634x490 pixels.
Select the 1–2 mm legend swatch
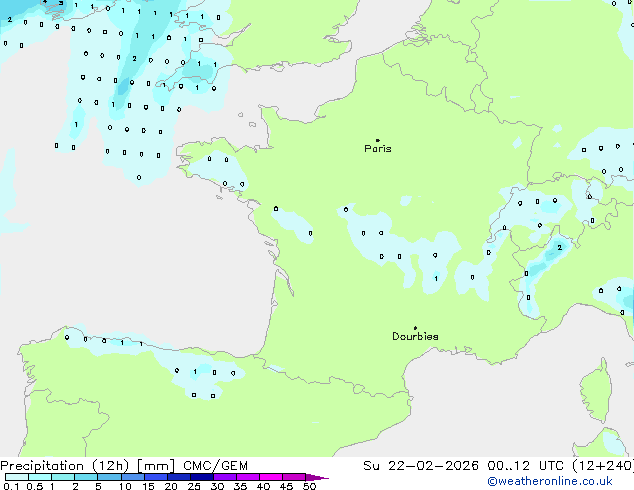63,477
